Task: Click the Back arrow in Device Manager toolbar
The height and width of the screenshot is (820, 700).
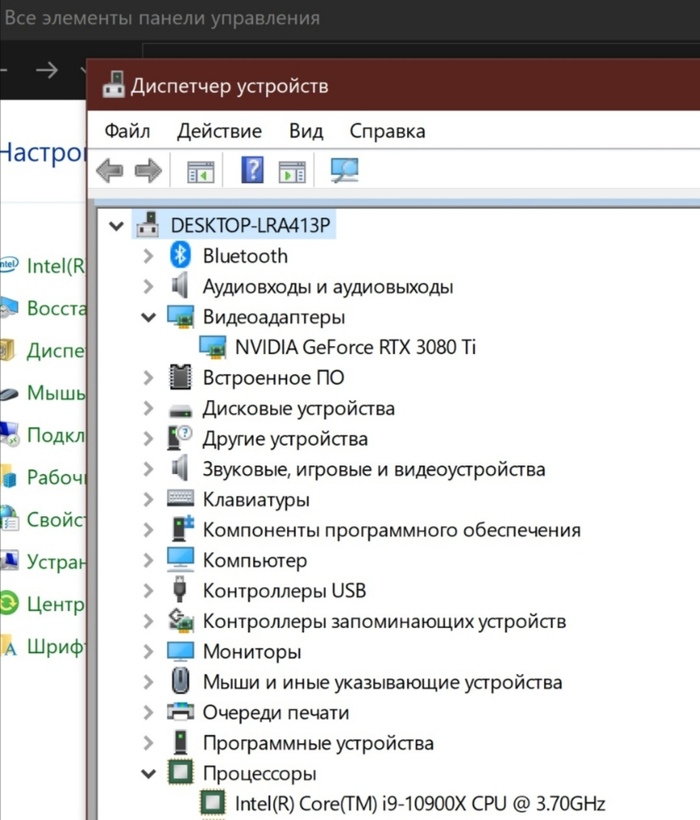Action: click(x=110, y=170)
